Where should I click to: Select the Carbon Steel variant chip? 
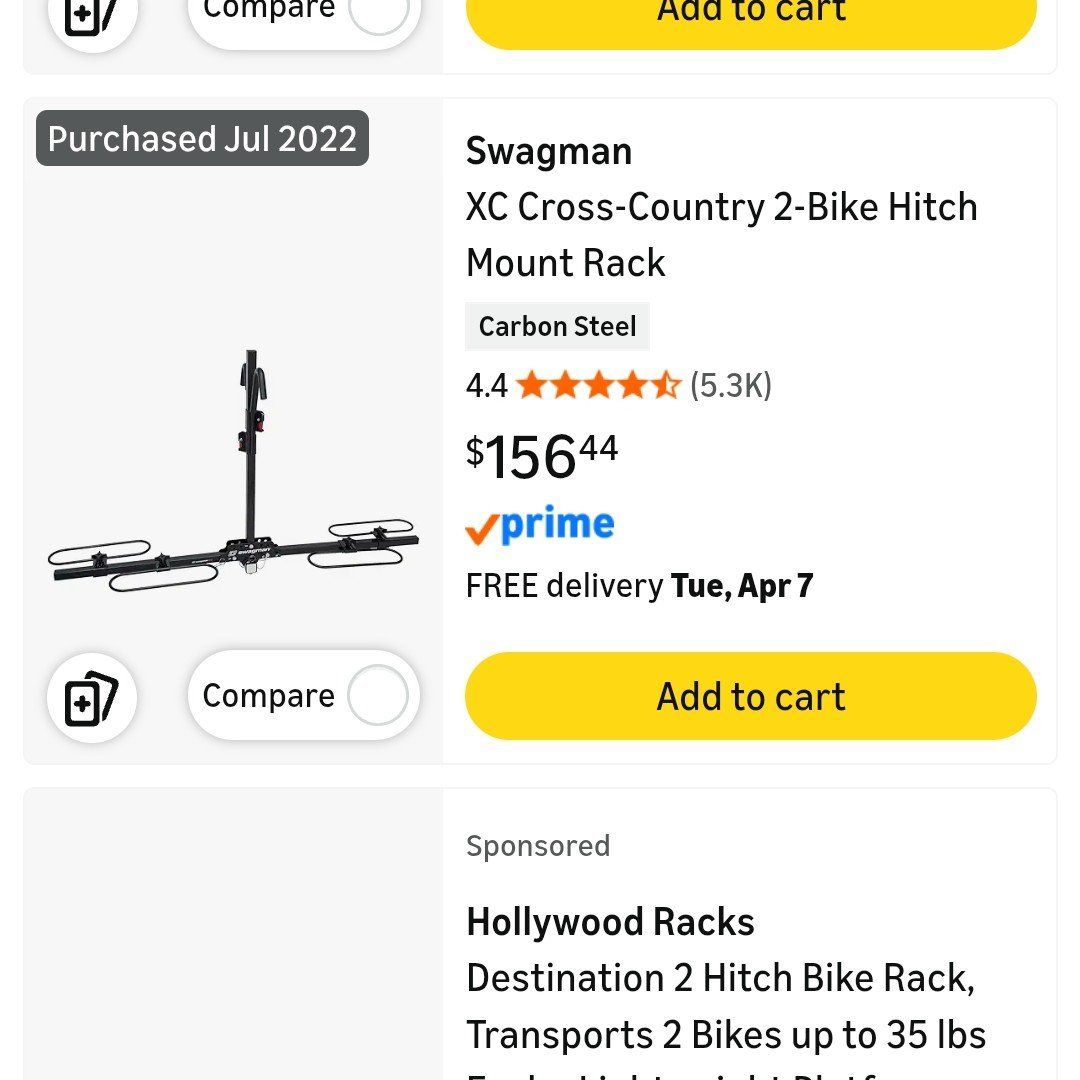coord(558,326)
